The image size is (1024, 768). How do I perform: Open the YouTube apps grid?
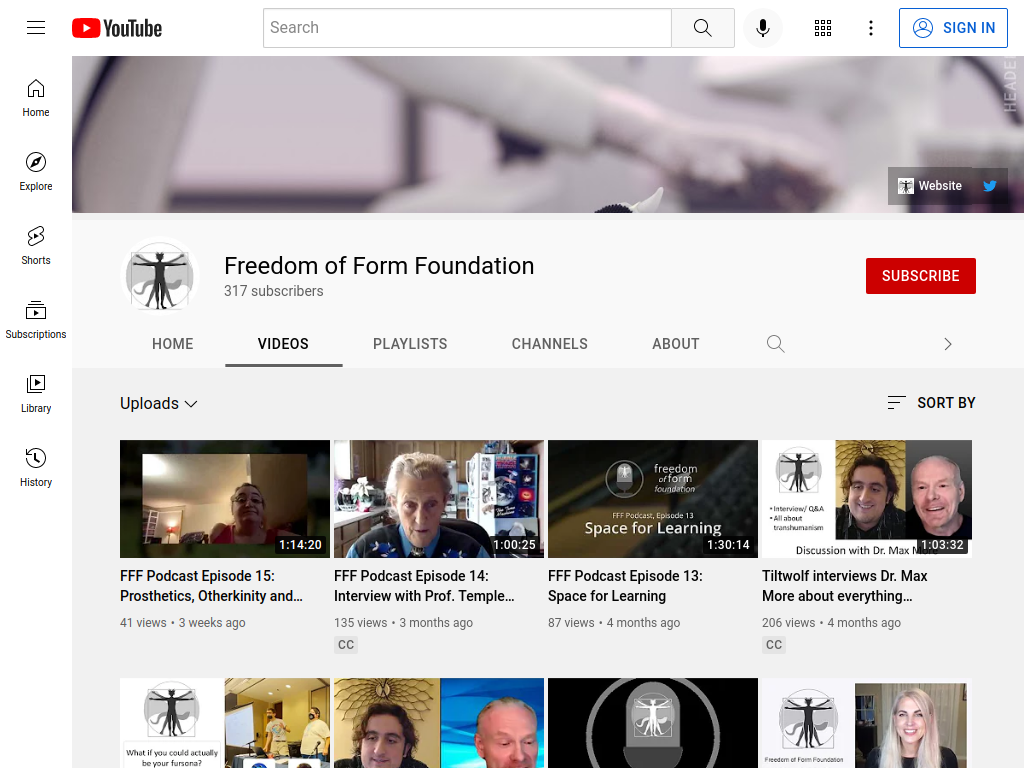(x=823, y=28)
